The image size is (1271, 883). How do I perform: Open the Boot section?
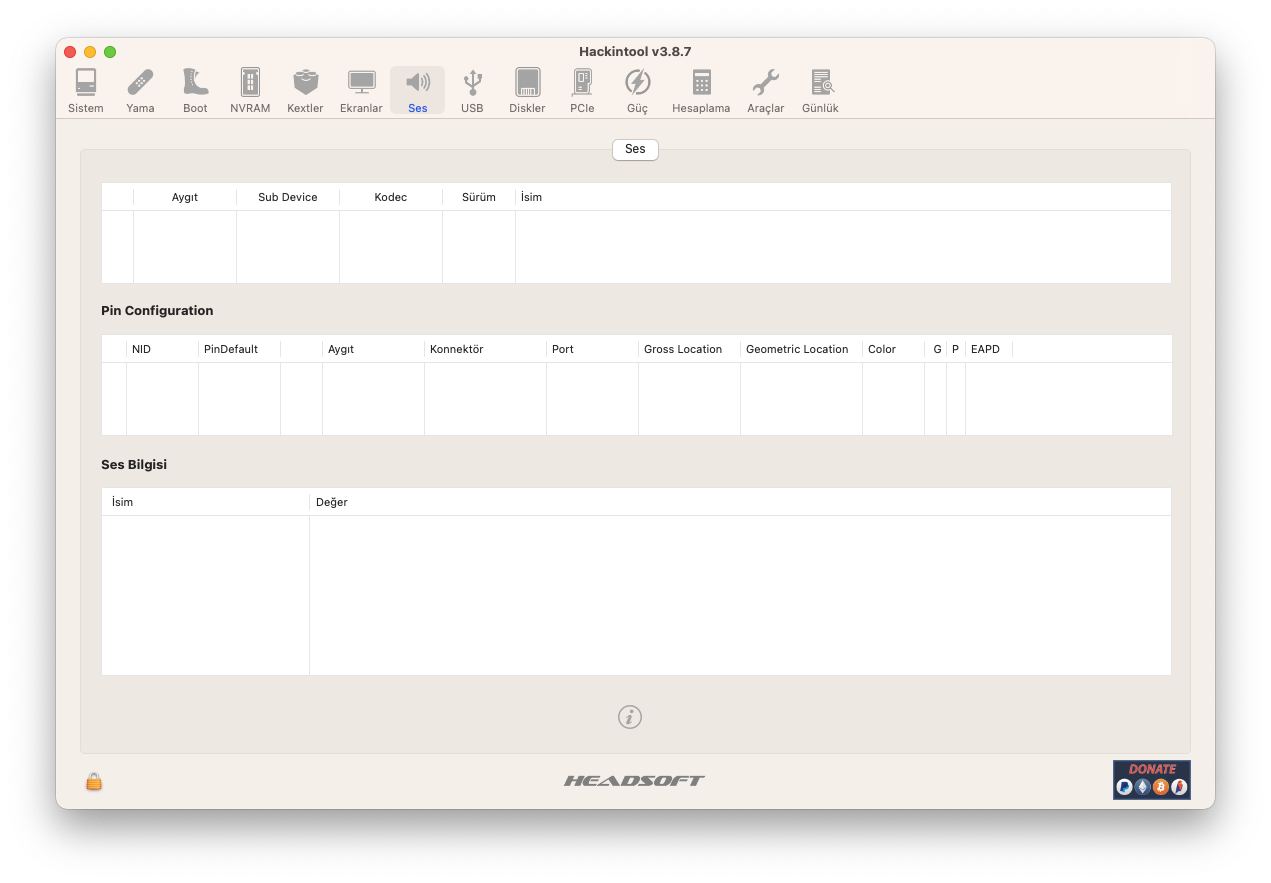pos(195,90)
